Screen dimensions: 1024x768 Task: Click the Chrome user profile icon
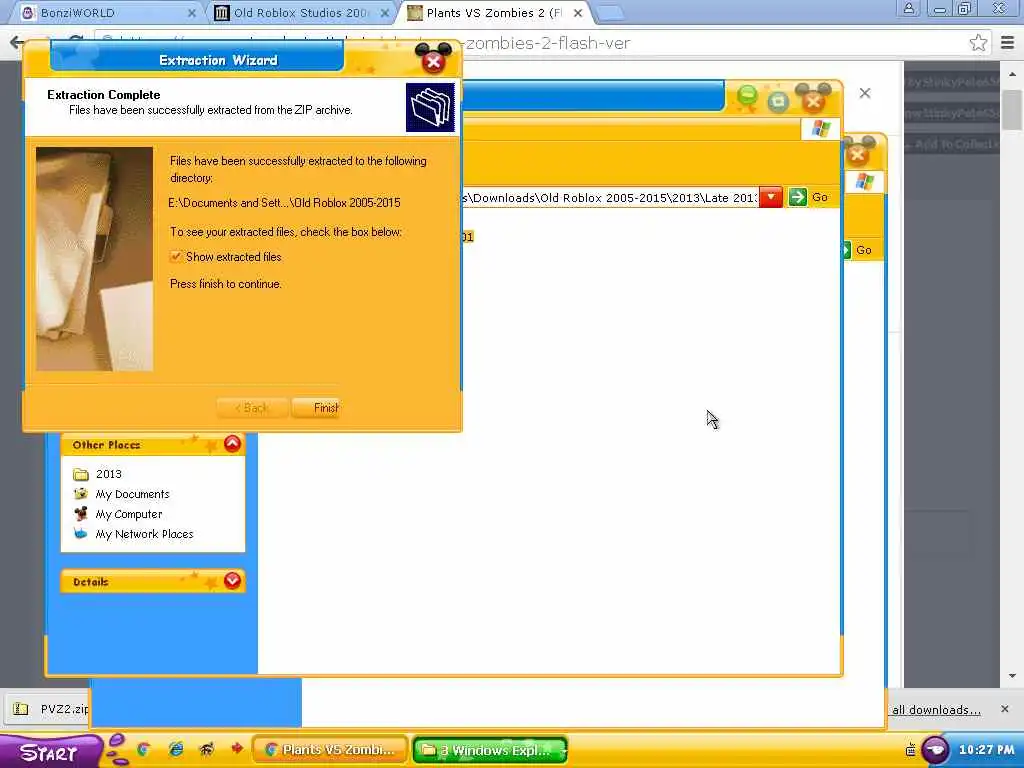tap(908, 8)
